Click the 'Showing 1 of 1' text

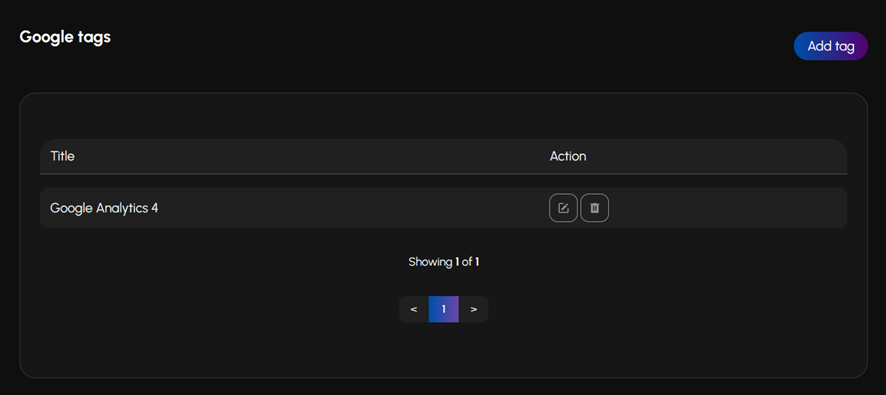click(x=444, y=262)
